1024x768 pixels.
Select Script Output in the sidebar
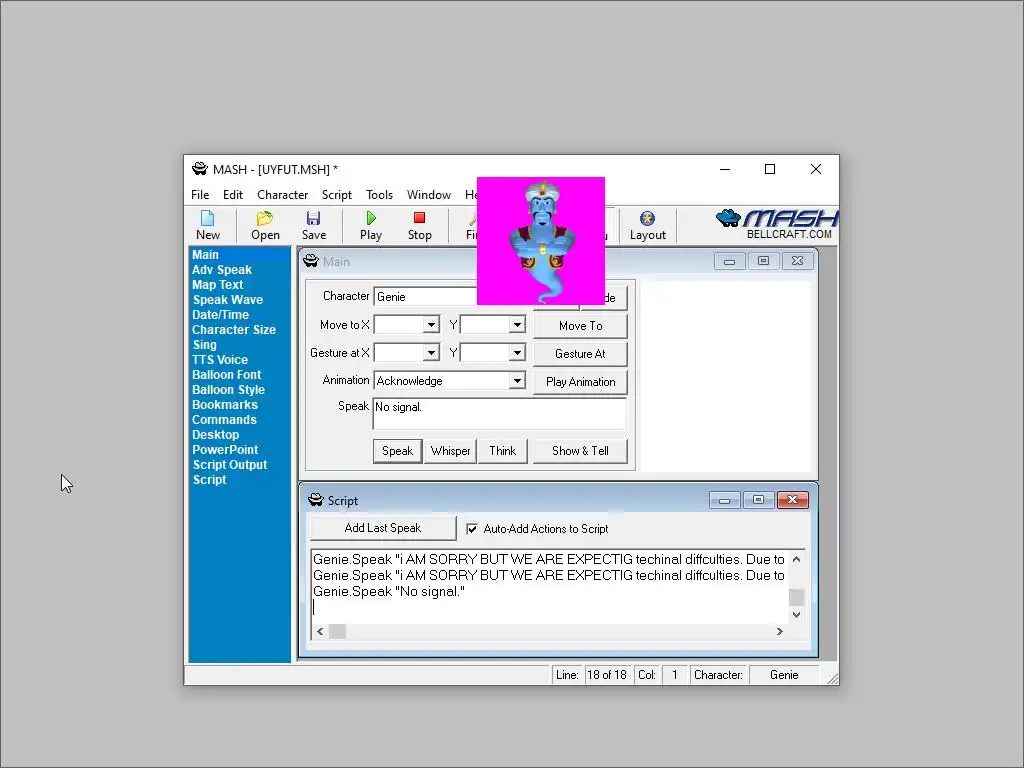click(230, 465)
